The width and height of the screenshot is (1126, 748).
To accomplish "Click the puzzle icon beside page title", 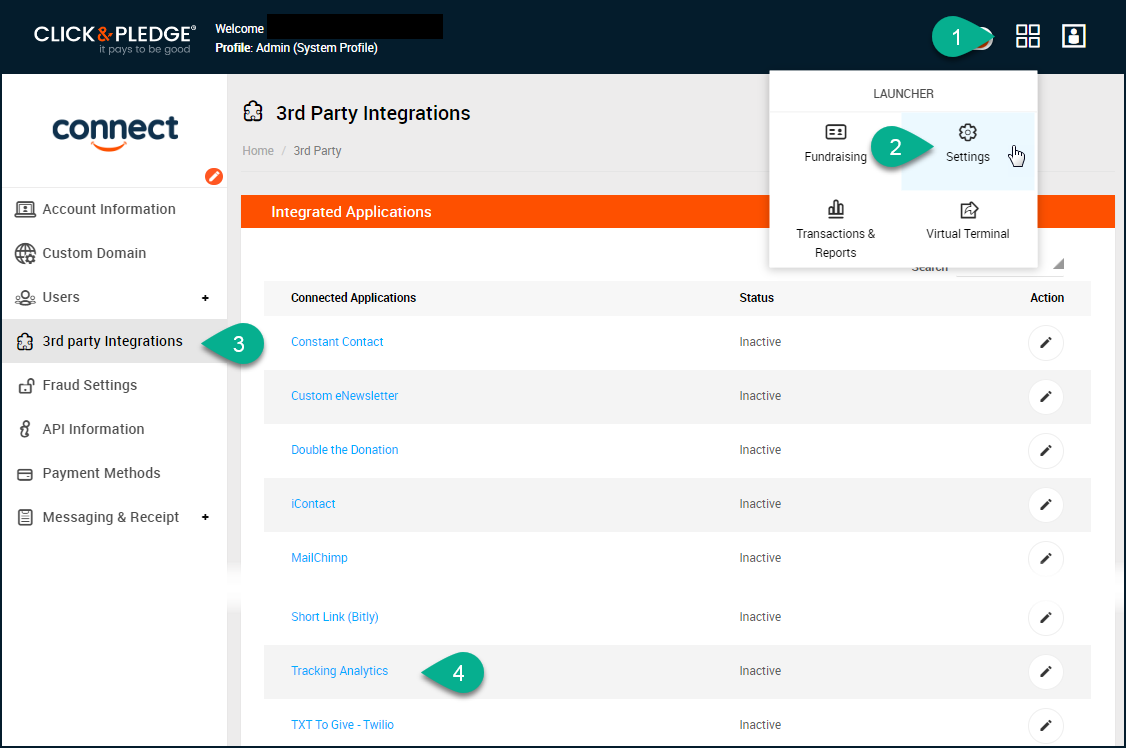I will point(253,112).
